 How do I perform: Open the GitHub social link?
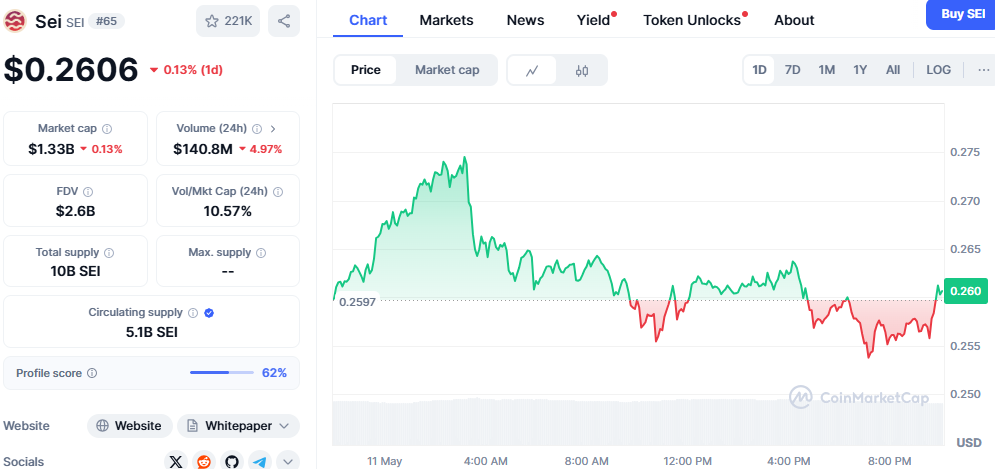(x=232, y=461)
